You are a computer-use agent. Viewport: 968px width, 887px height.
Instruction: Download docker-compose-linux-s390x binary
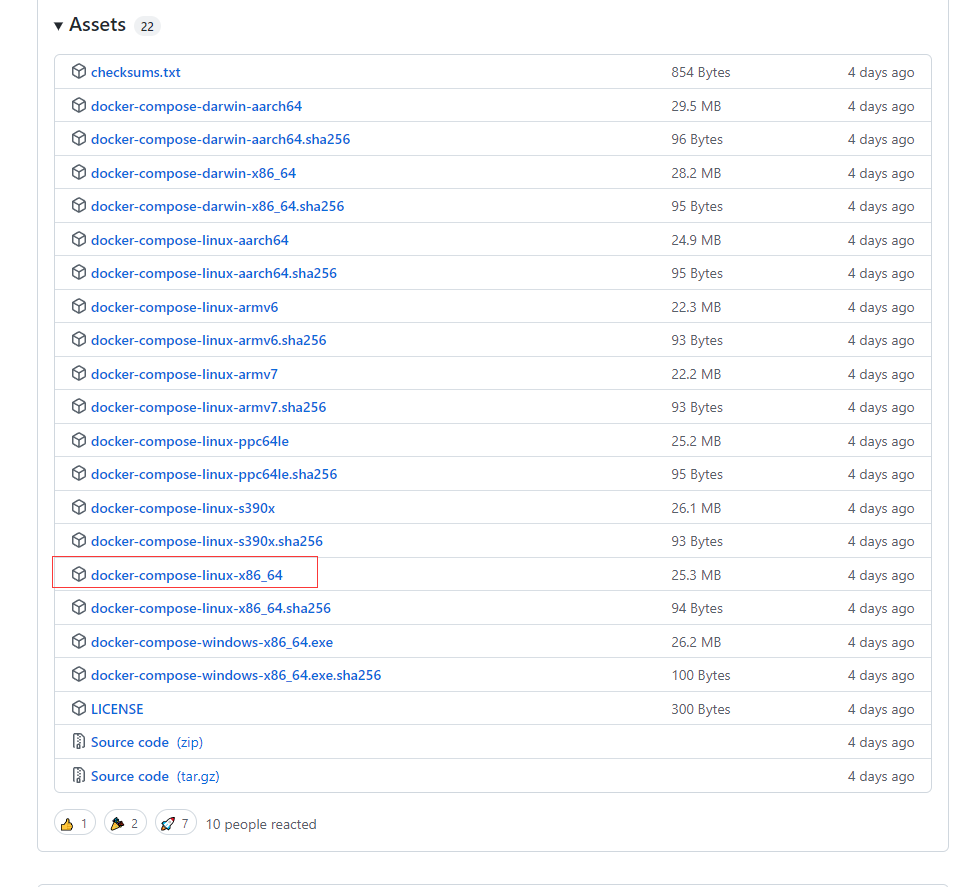(183, 508)
